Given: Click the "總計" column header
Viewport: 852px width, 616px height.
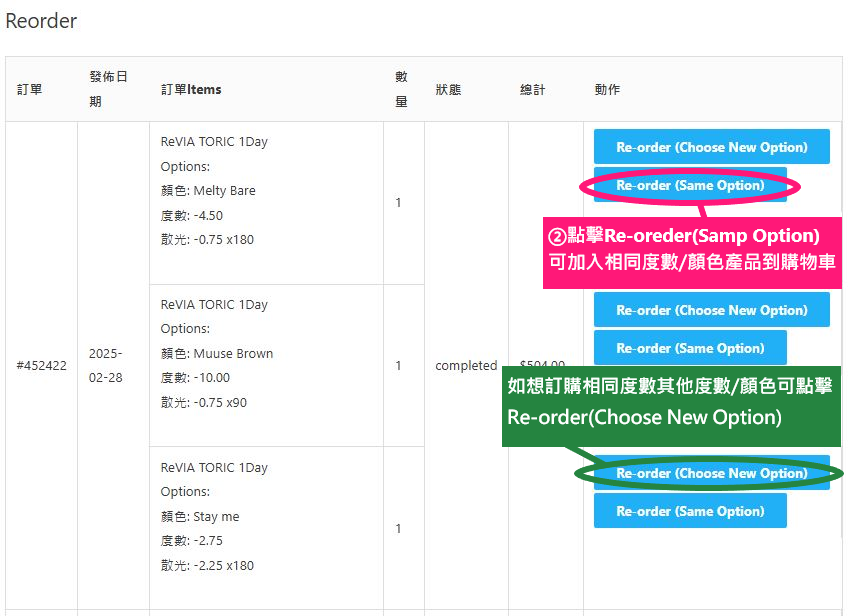Looking at the screenshot, I should (532, 90).
